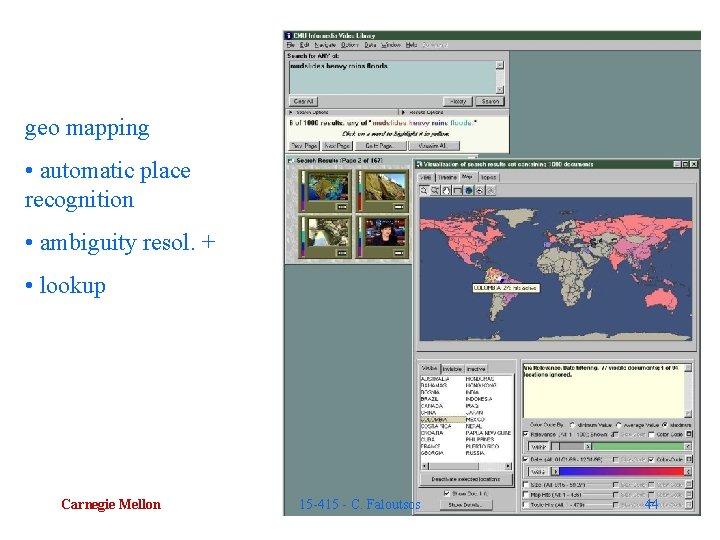Click the Search button
The height and width of the screenshot is (540, 720).
tap(490, 101)
